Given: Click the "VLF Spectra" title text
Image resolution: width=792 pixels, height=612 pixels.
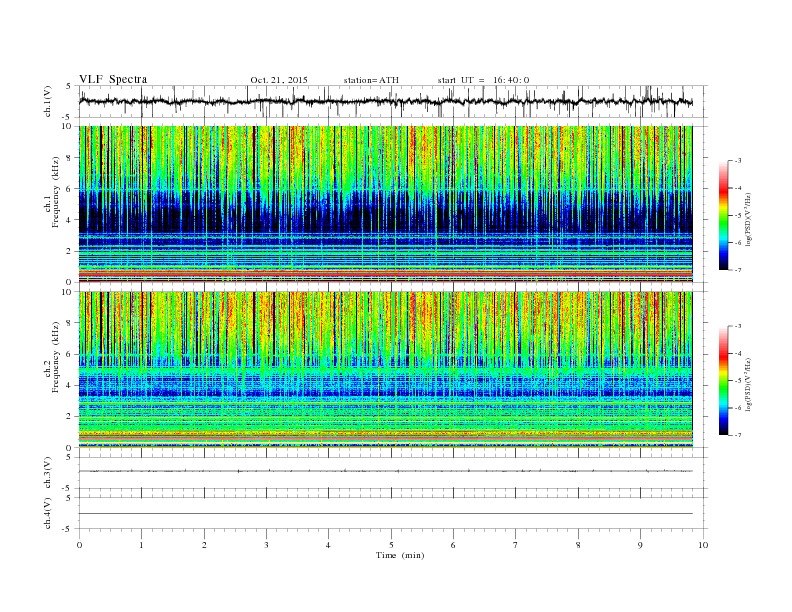Looking at the screenshot, I should [113, 79].
